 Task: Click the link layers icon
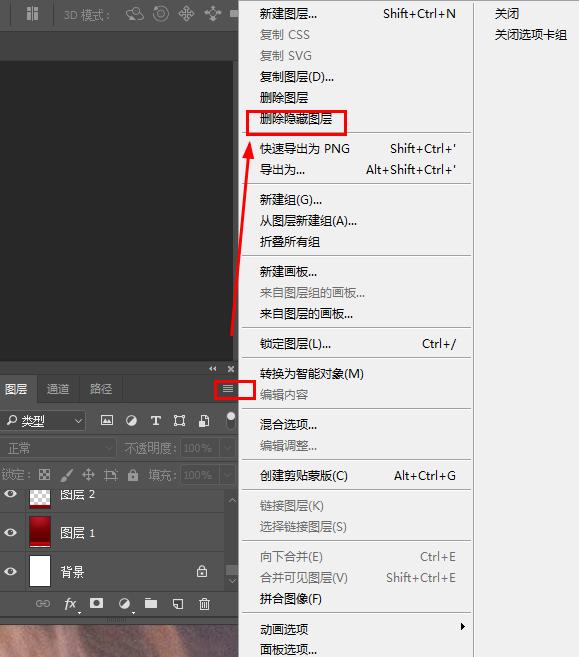pos(43,603)
